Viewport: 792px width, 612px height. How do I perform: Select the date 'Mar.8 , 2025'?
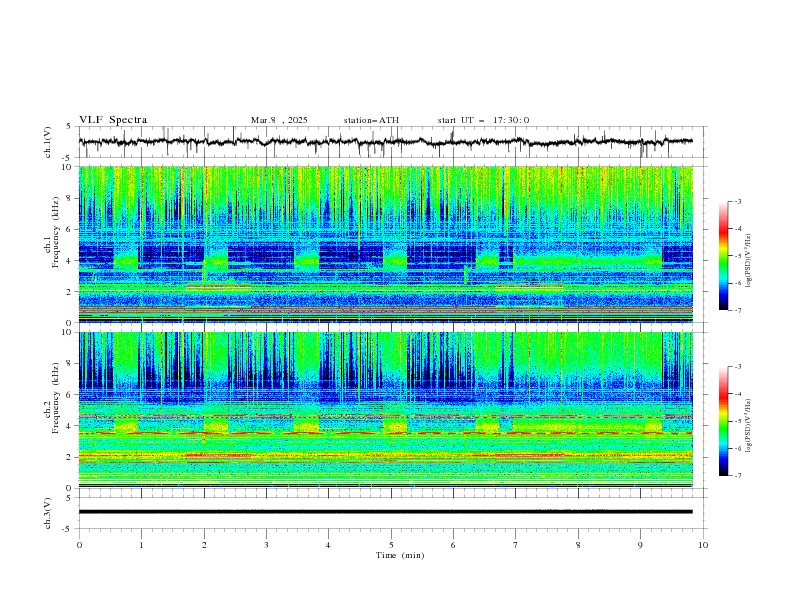279,120
